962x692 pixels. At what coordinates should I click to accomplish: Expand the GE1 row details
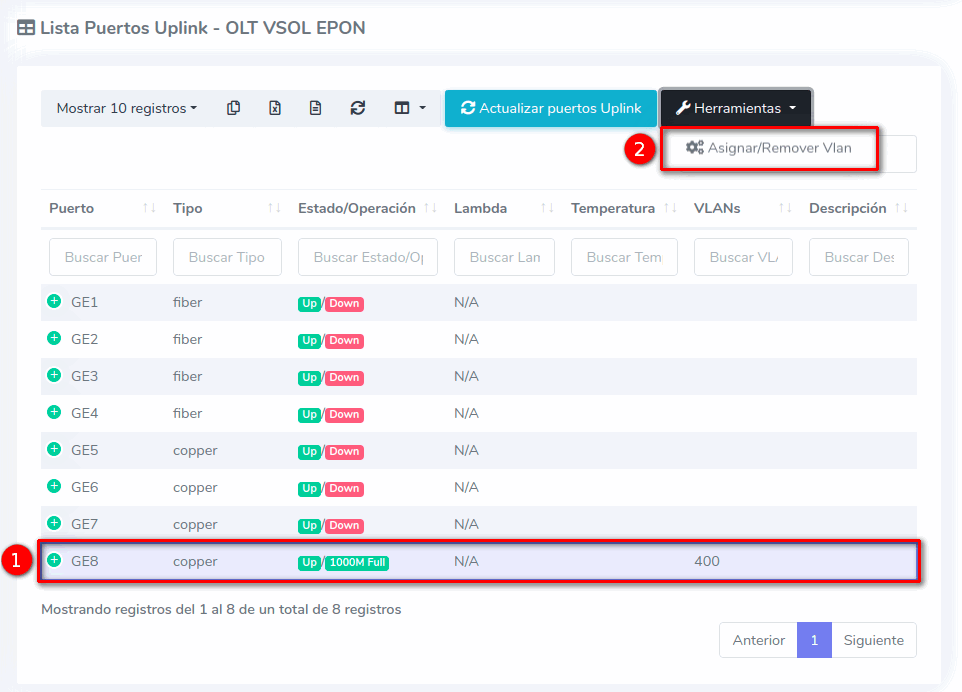(54, 301)
